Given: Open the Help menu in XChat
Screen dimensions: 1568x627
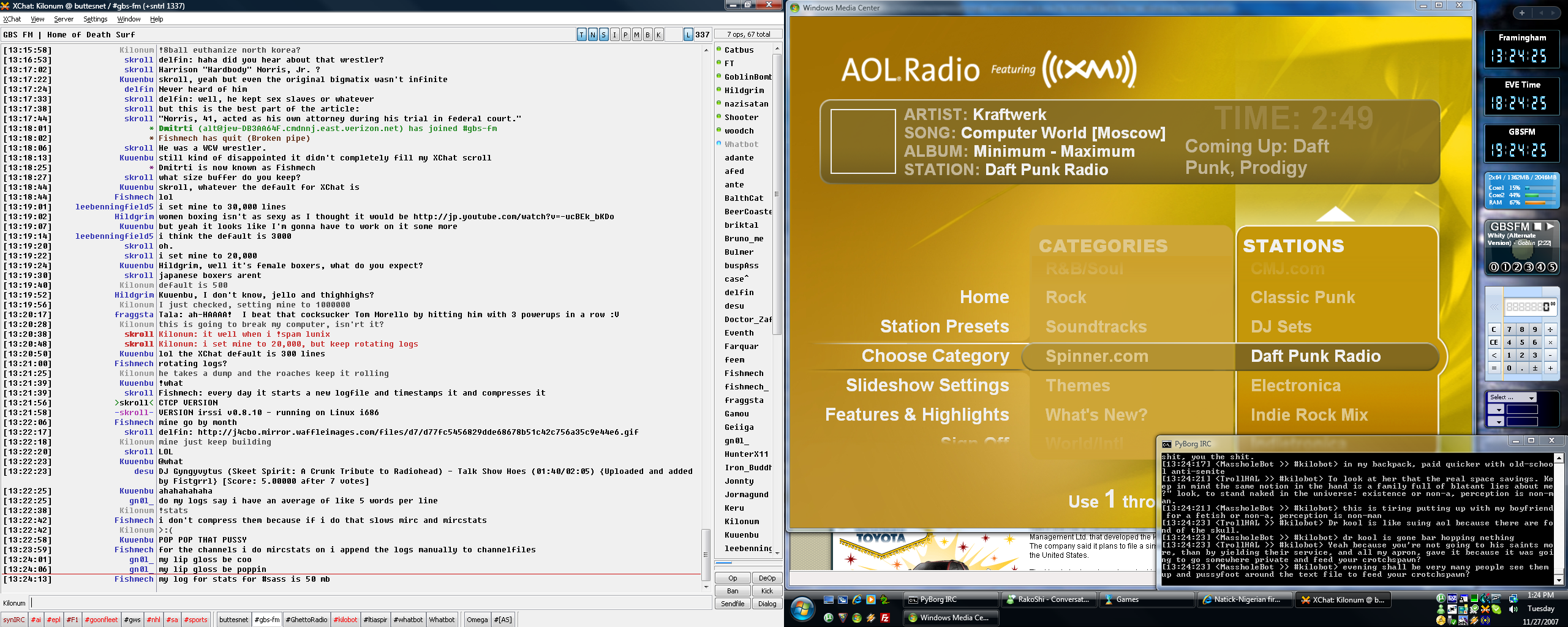Looking at the screenshot, I should coord(157,19).
